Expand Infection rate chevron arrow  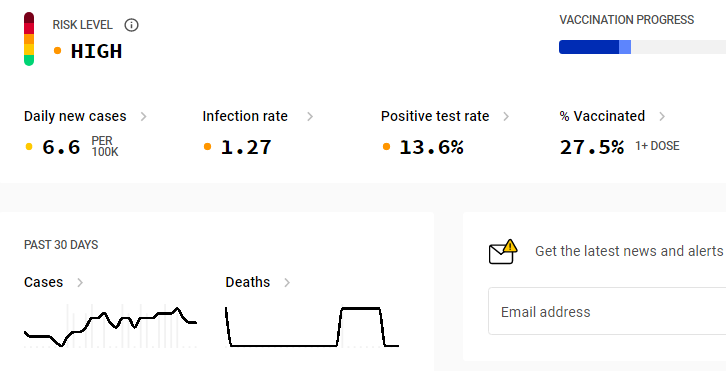tap(310, 116)
